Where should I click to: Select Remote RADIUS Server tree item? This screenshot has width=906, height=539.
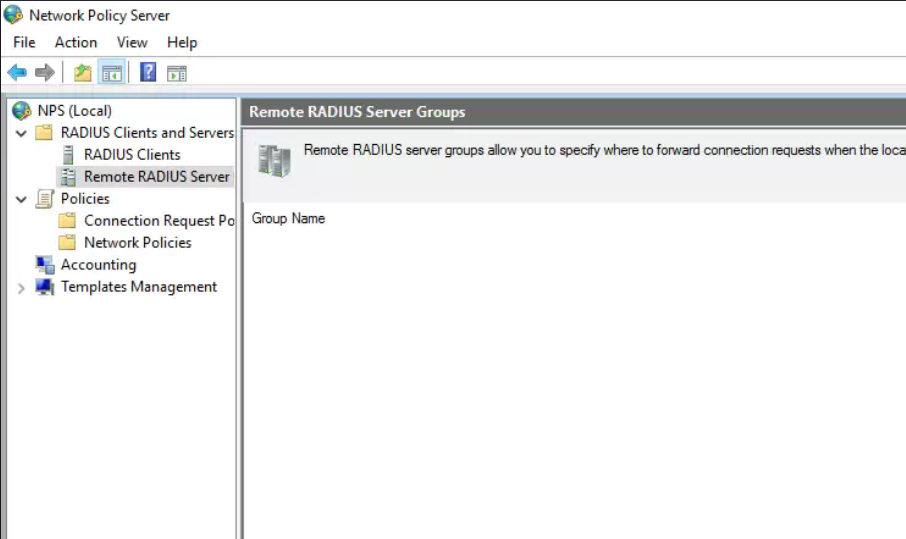tap(157, 176)
